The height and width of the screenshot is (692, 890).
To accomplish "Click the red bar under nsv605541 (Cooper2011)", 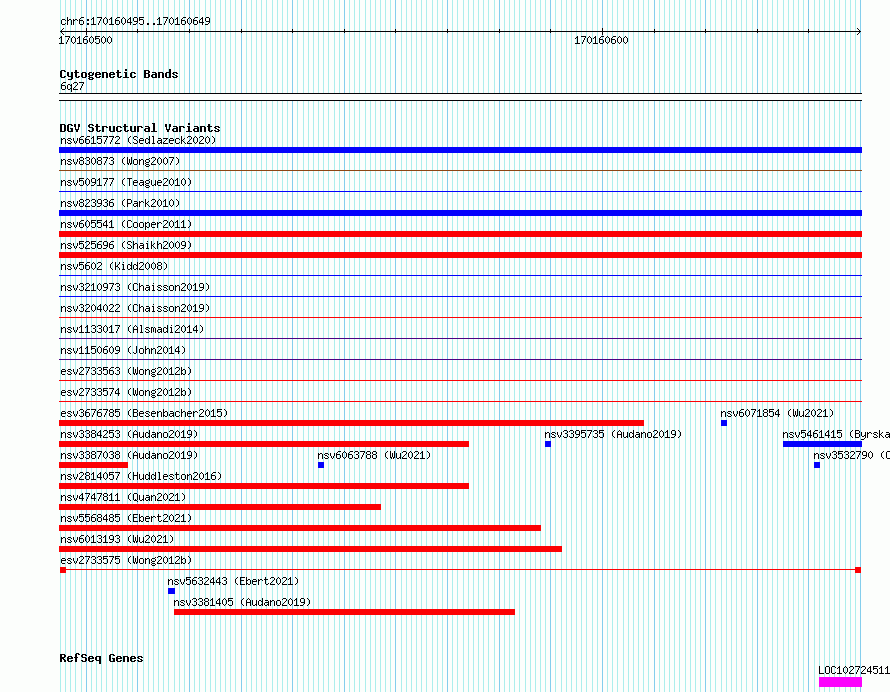I will pyautogui.click(x=460, y=234).
